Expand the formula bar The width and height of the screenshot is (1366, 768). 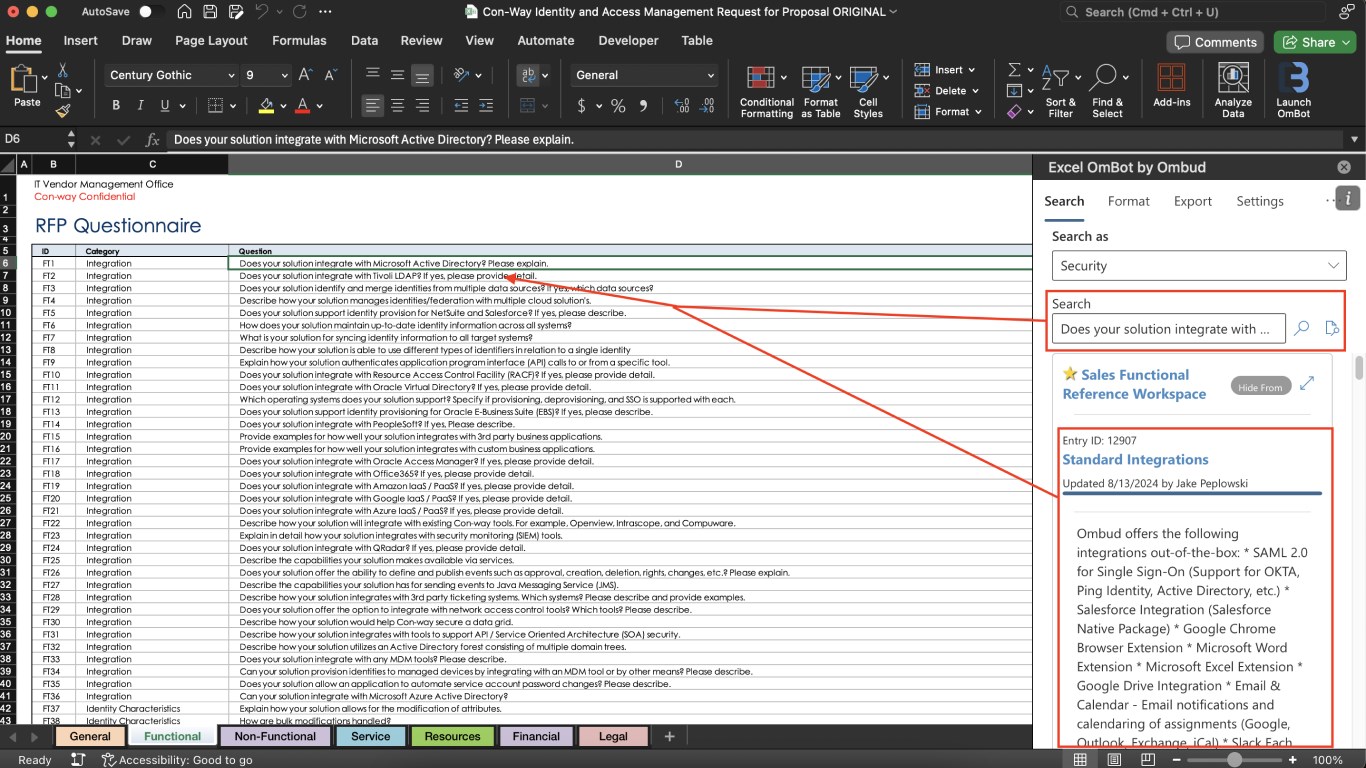(1355, 140)
